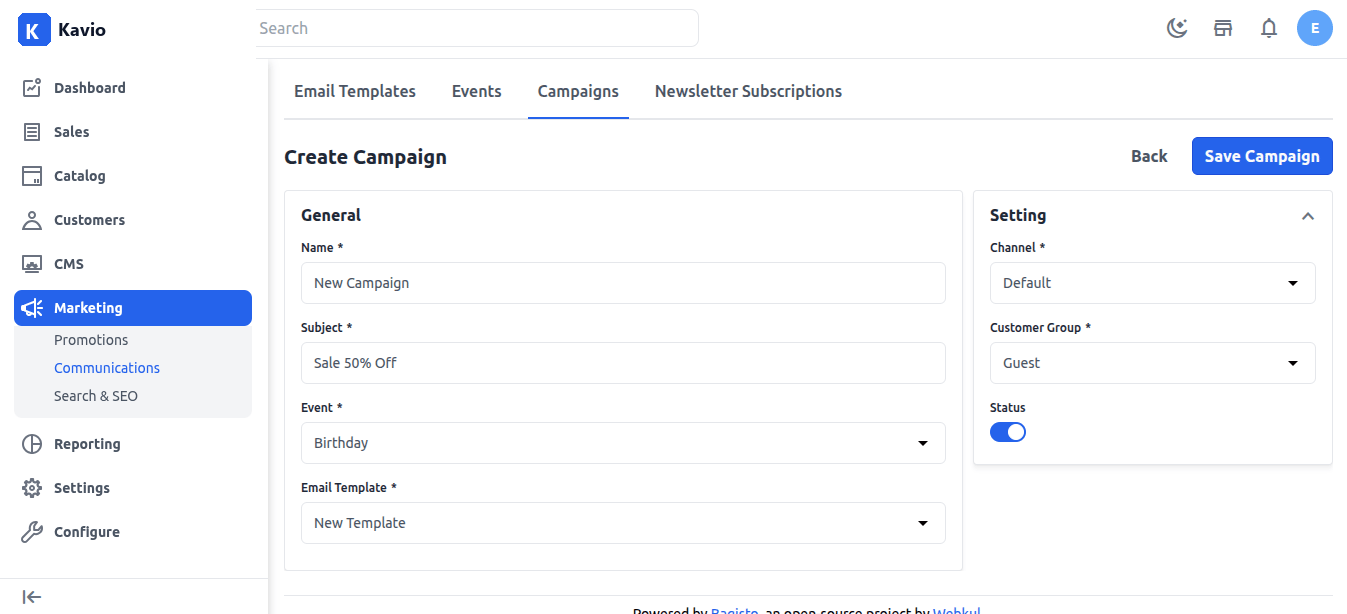Switch to the Email Templates tab

355,91
